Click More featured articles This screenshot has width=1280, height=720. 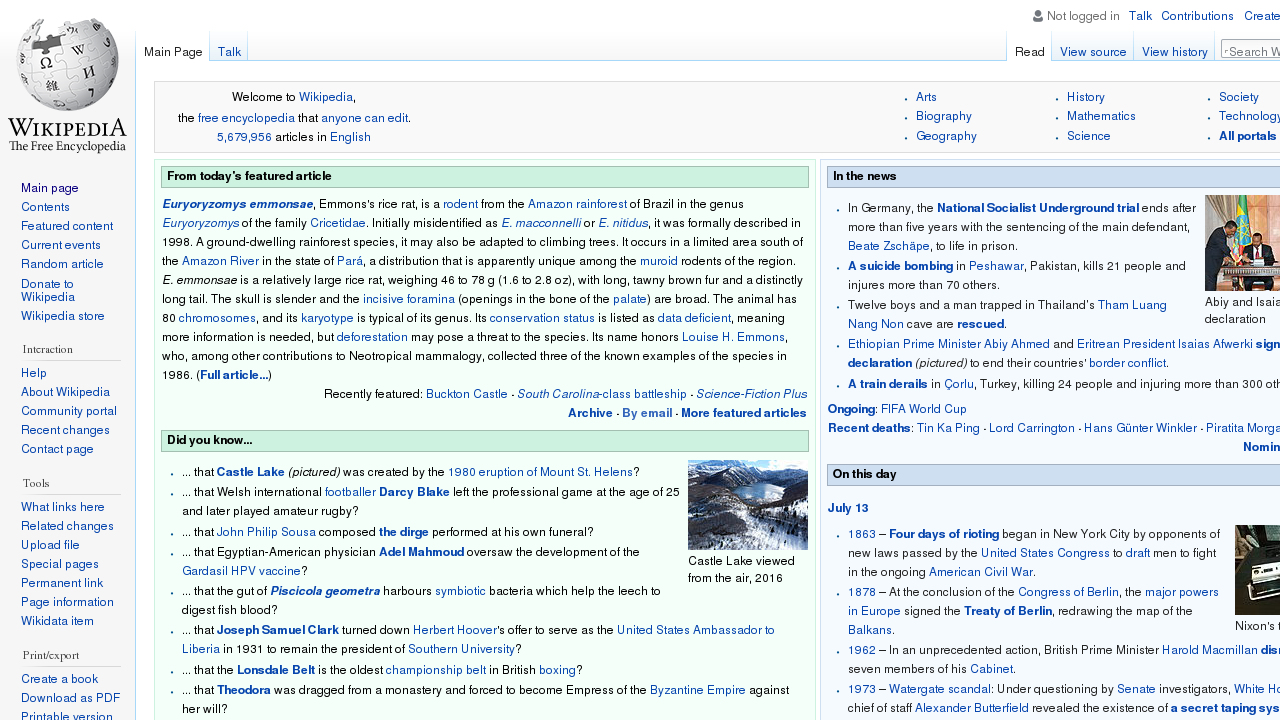[744, 413]
